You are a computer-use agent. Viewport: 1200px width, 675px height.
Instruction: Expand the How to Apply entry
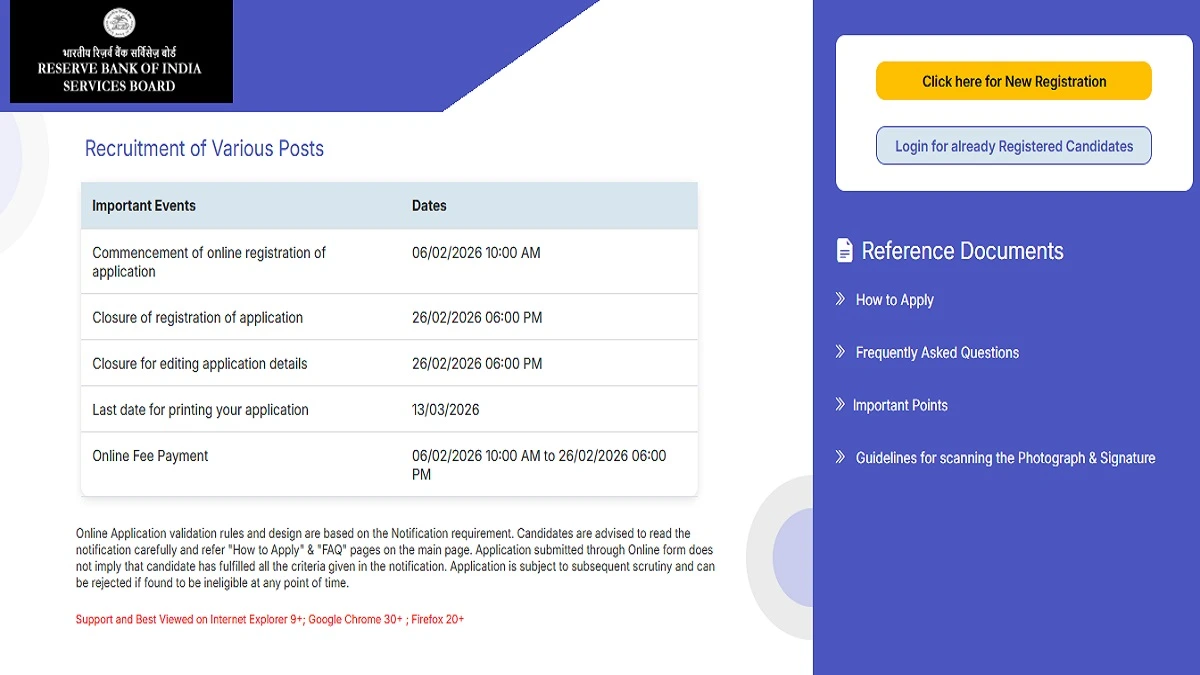point(894,299)
